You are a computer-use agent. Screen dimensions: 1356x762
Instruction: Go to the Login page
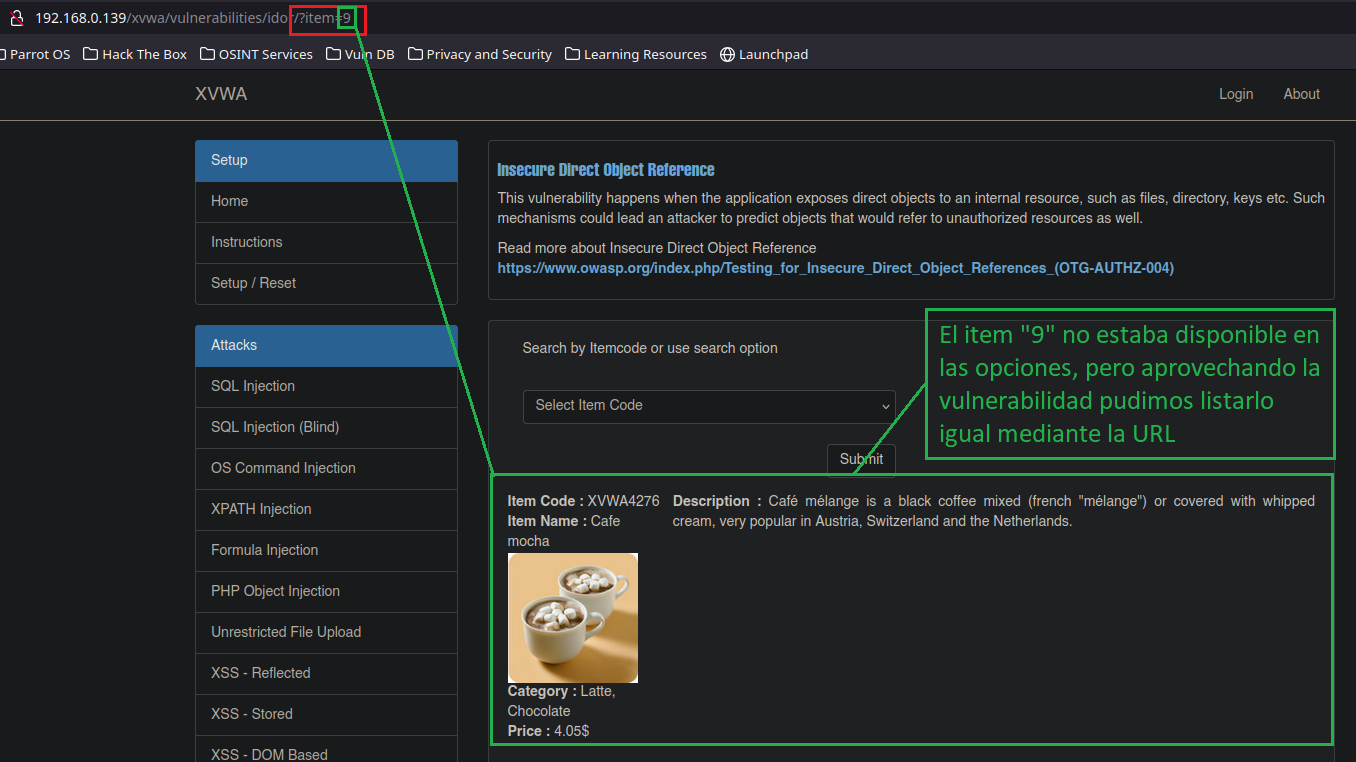(x=1236, y=94)
